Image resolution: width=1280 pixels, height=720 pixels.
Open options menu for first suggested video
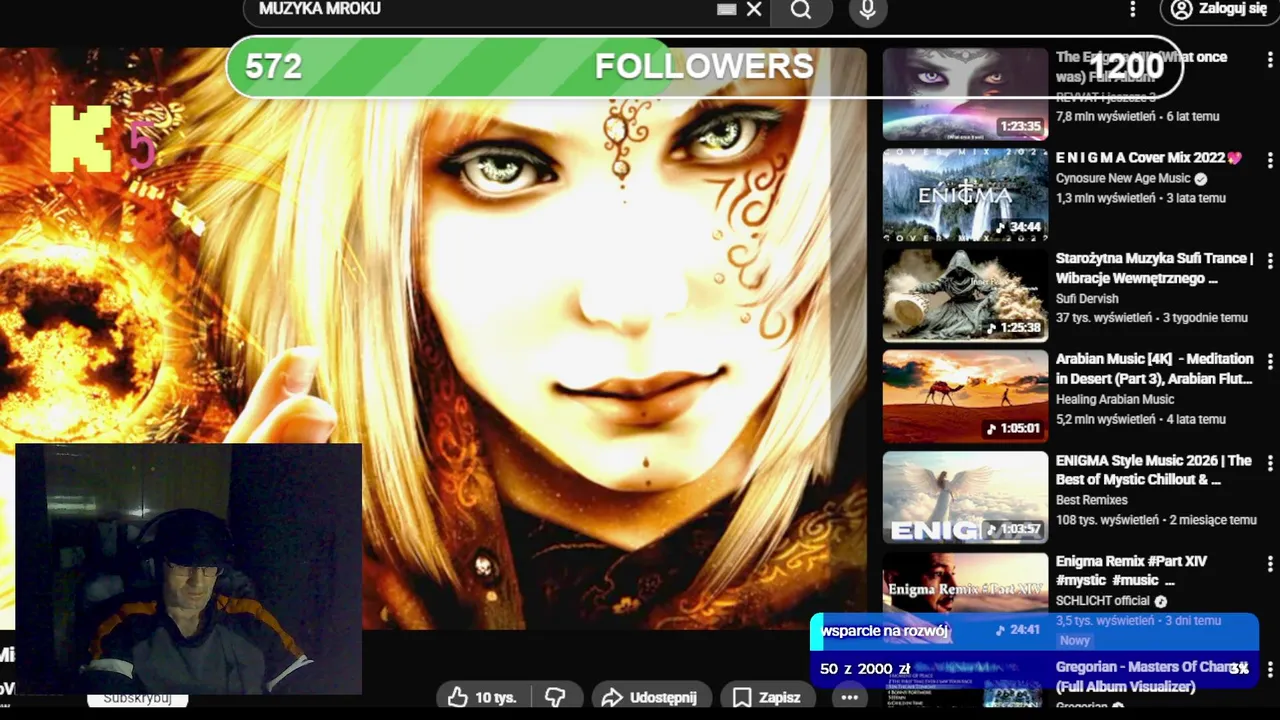tap(1270, 60)
